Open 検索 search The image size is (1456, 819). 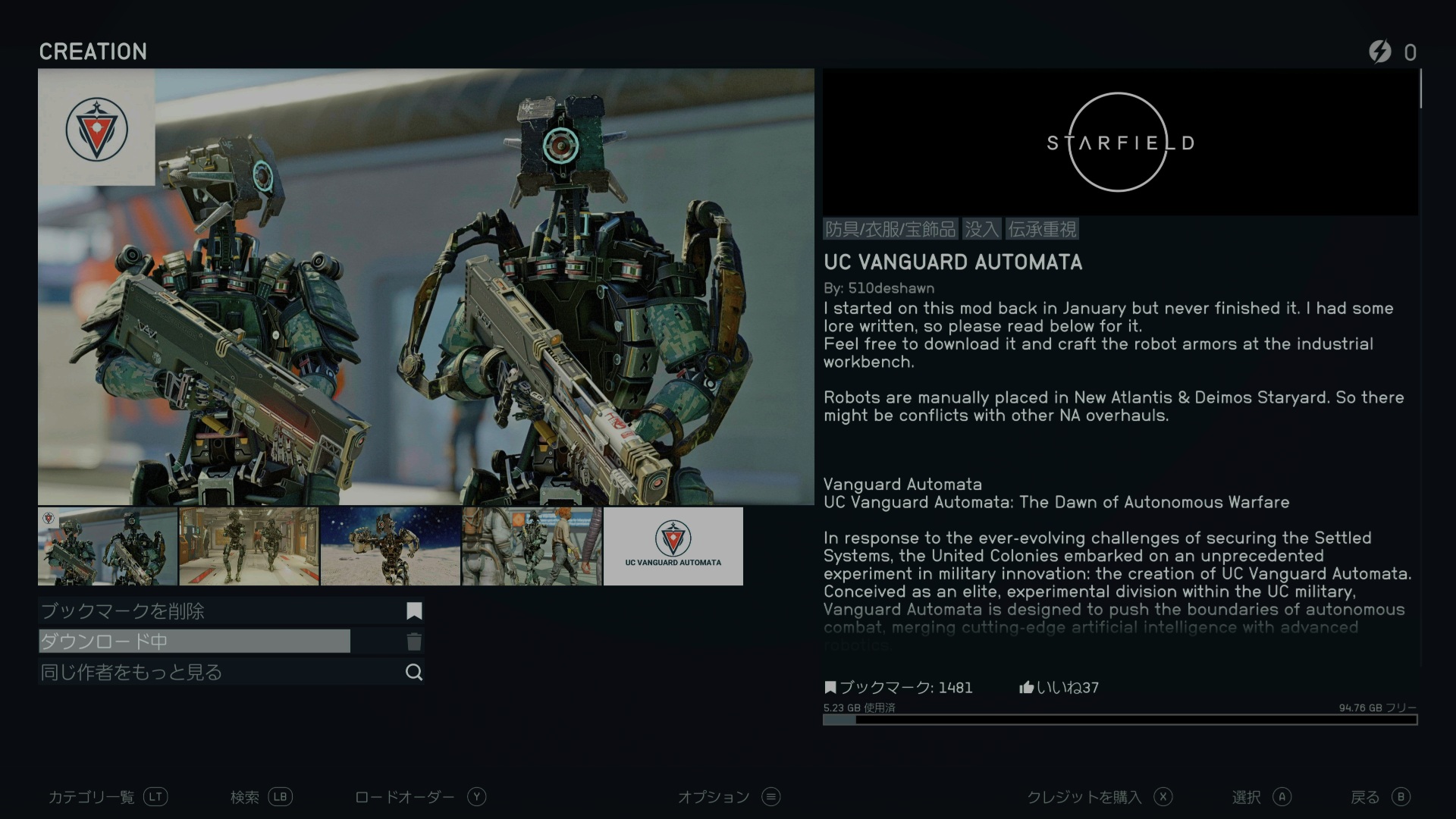pyautogui.click(x=245, y=797)
